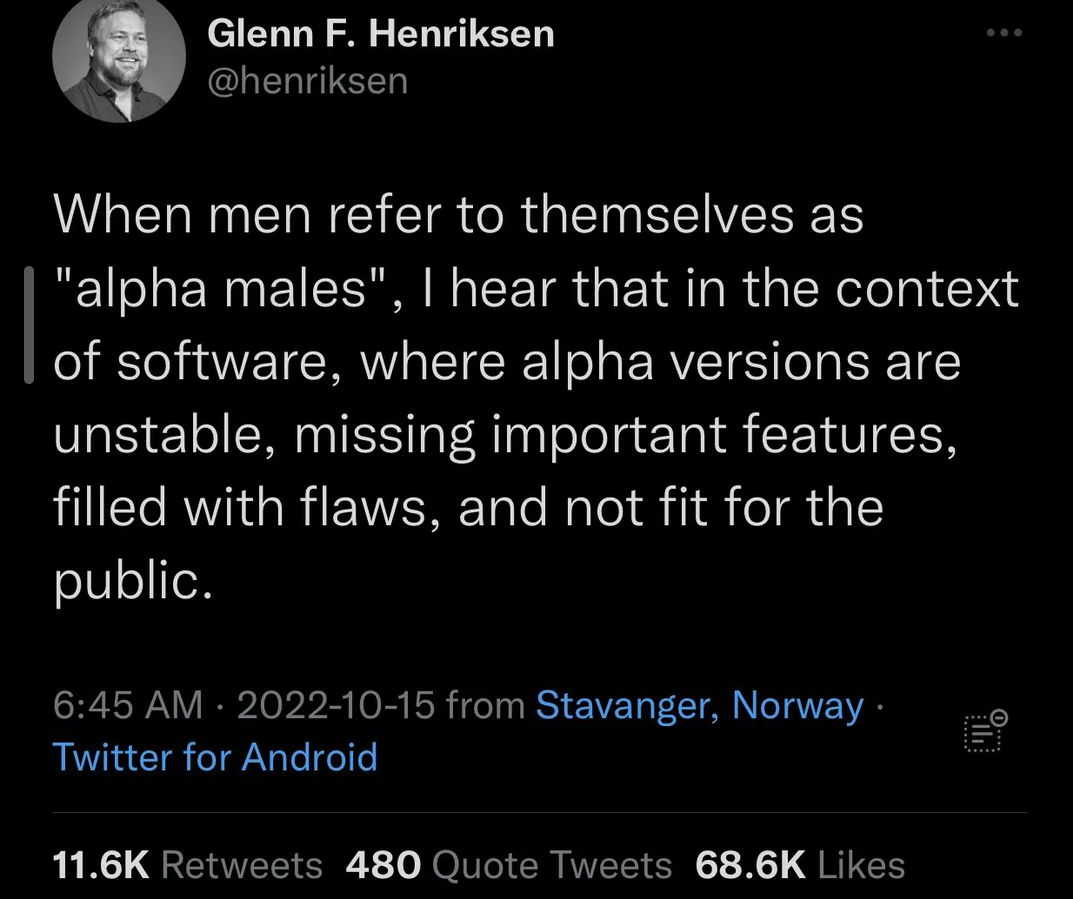Click the word "Retweets" label
The height and width of the screenshot is (899, 1073).
[x=241, y=865]
